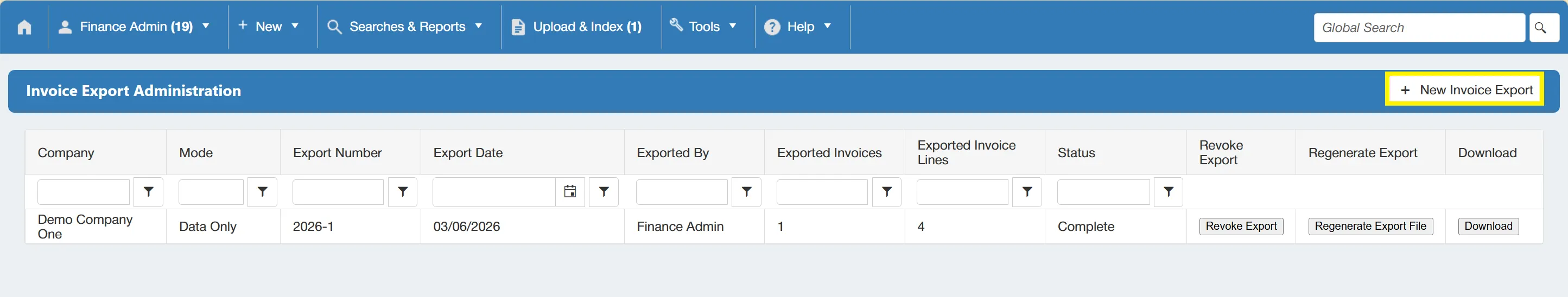Click the Company column filter icon

point(149,192)
